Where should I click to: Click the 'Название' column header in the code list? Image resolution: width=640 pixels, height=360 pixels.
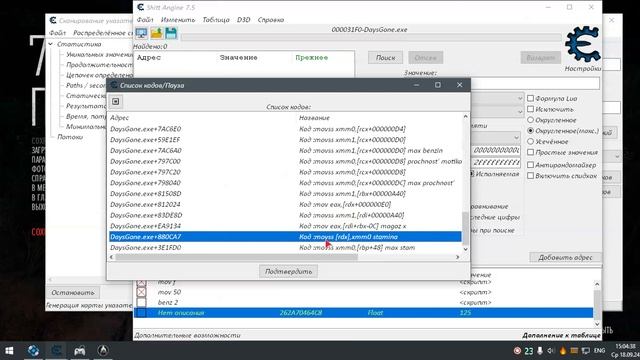point(314,118)
